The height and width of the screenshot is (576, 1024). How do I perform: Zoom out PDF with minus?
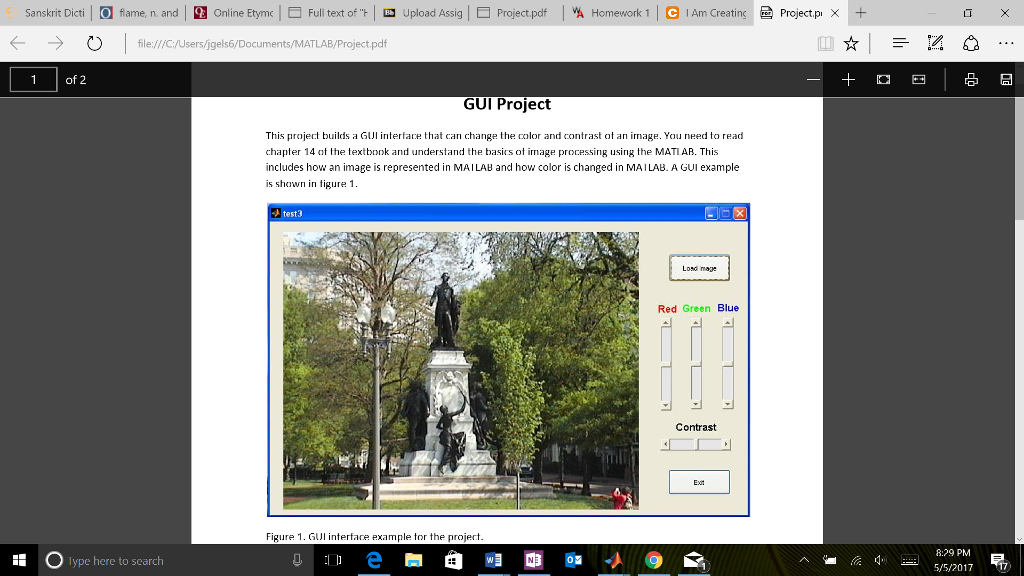click(x=813, y=80)
